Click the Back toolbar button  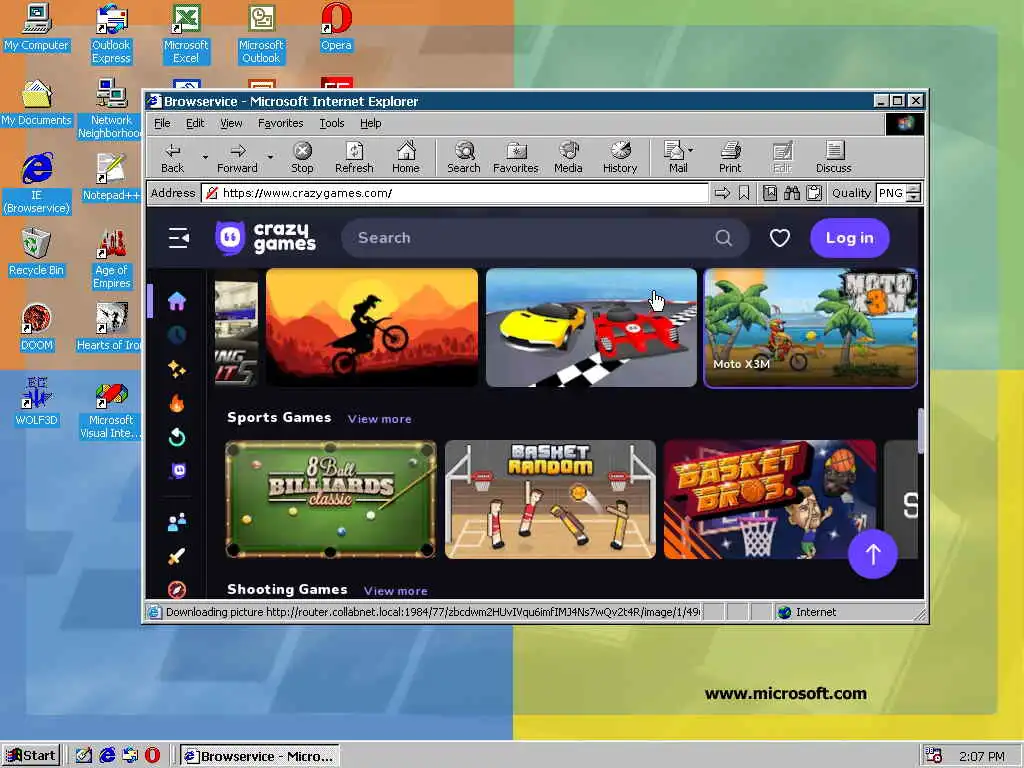[x=172, y=157]
